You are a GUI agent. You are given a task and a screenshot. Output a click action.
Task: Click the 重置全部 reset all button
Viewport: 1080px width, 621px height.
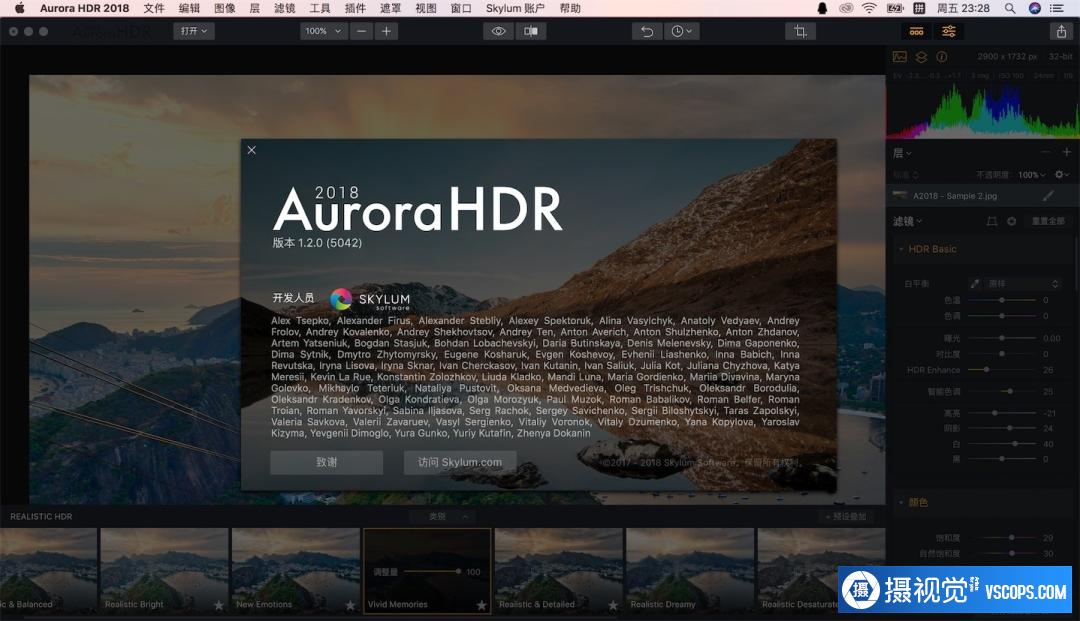coord(1048,221)
